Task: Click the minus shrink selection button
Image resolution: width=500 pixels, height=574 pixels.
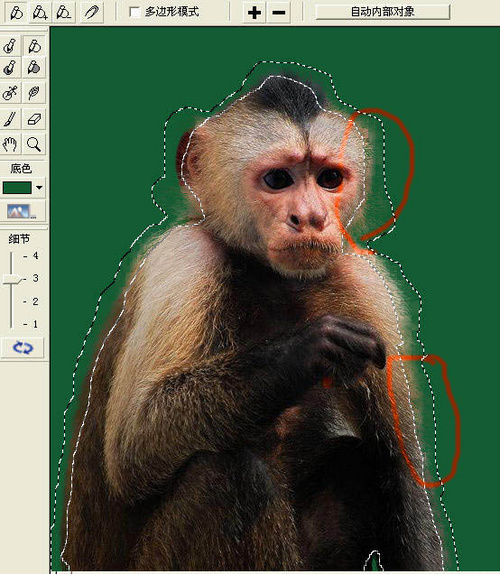Action: coord(279,13)
